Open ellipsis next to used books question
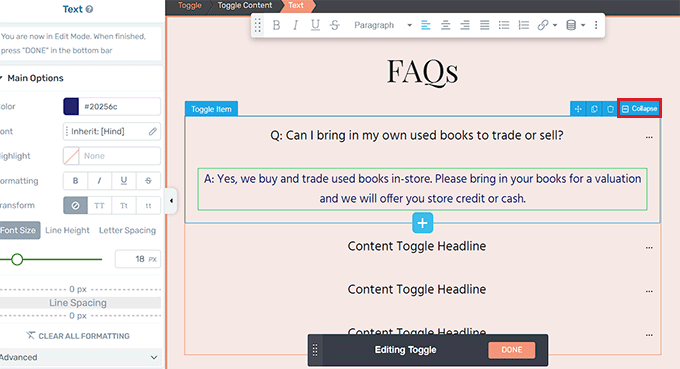680x369 pixels. click(649, 137)
